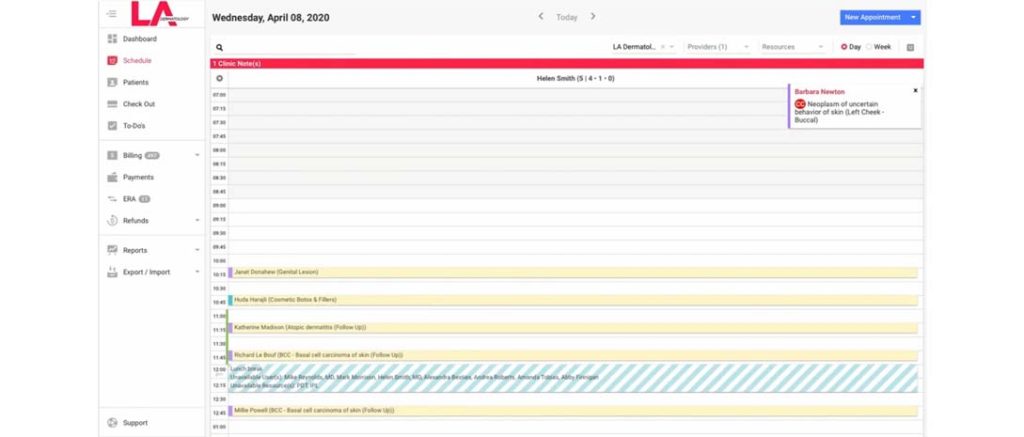1024x437 pixels.
Task: Select Schedule in the sidebar menu
Action: (137, 61)
